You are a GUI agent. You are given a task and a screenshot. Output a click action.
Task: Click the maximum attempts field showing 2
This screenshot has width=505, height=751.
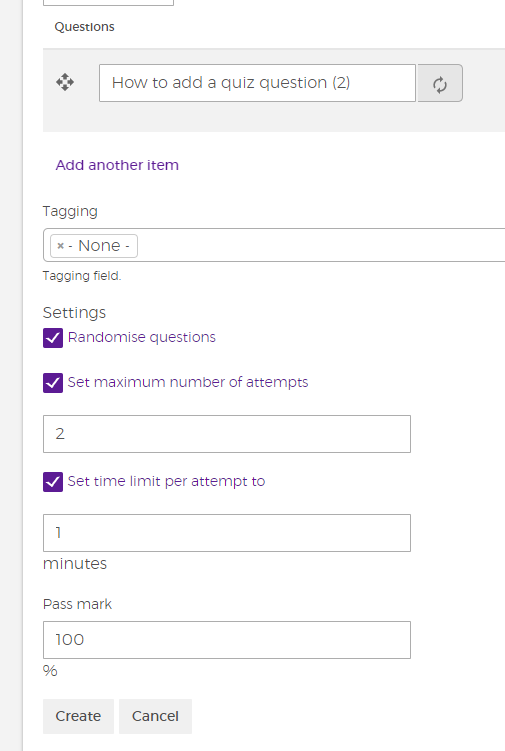click(x=227, y=434)
